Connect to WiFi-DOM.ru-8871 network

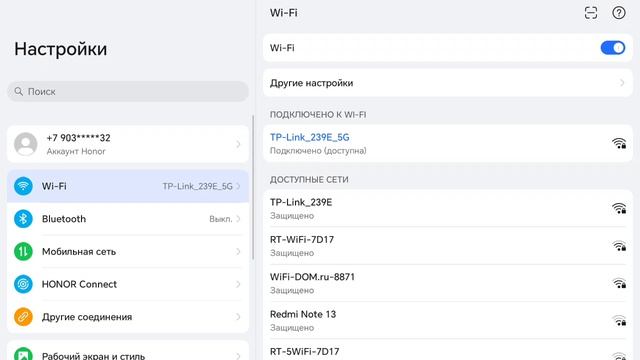point(448,283)
